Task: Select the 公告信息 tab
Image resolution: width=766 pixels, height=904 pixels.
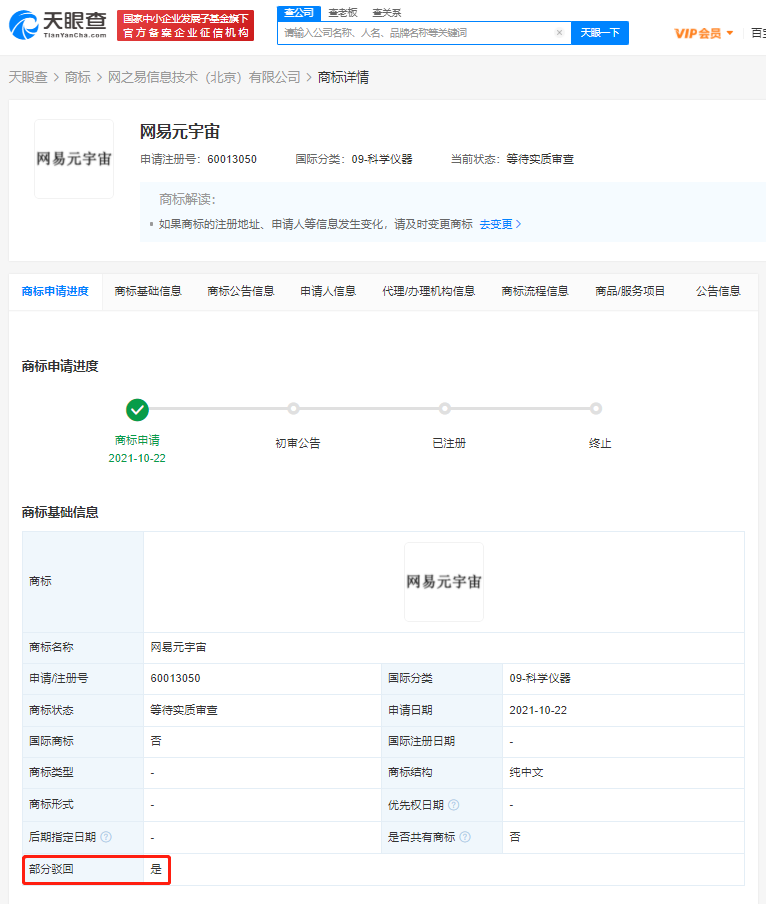Action: [718, 292]
